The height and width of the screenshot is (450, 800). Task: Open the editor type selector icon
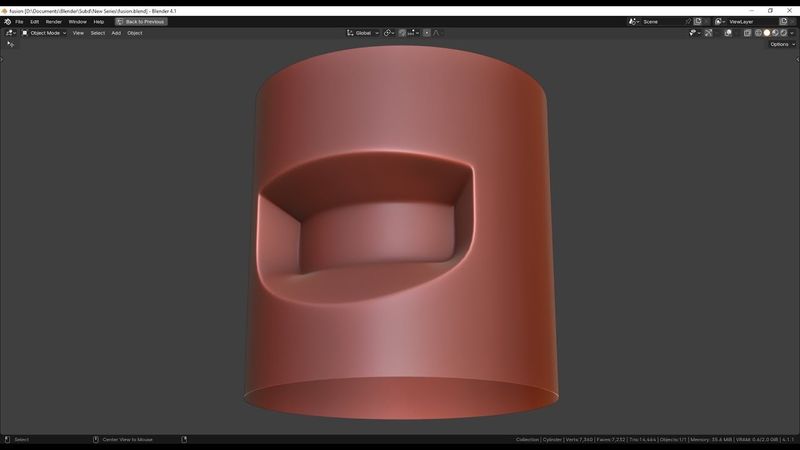click(x=10, y=33)
